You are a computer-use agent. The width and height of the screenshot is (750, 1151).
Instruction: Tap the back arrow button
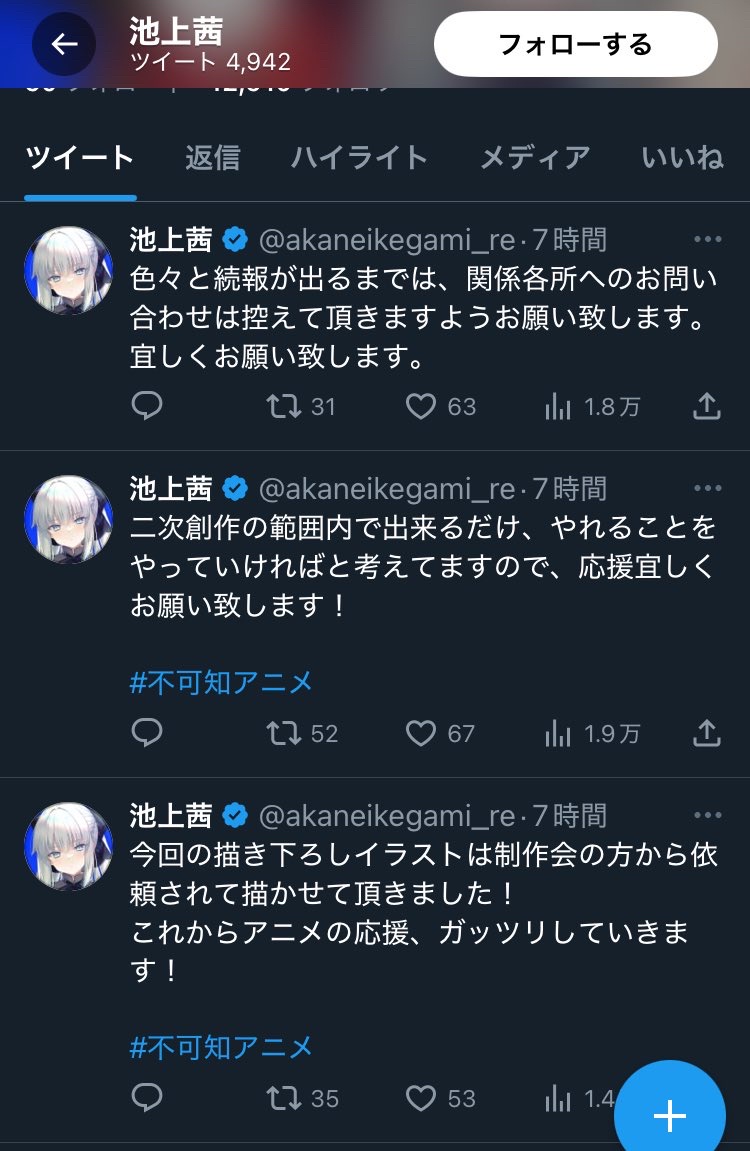[x=64, y=44]
